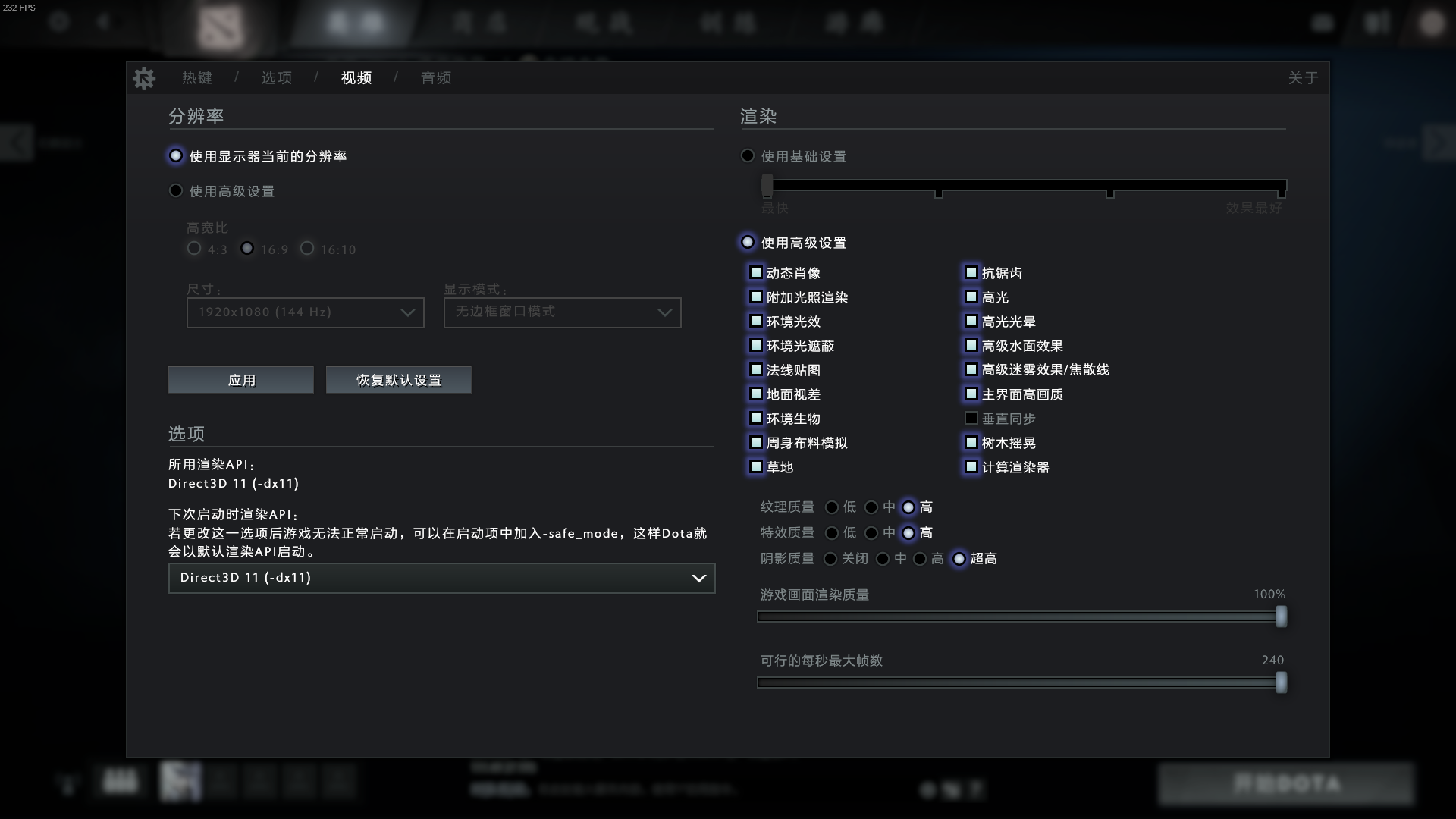Set 阴影质量 to 关闭
The height and width of the screenshot is (819, 1456).
pyautogui.click(x=830, y=559)
